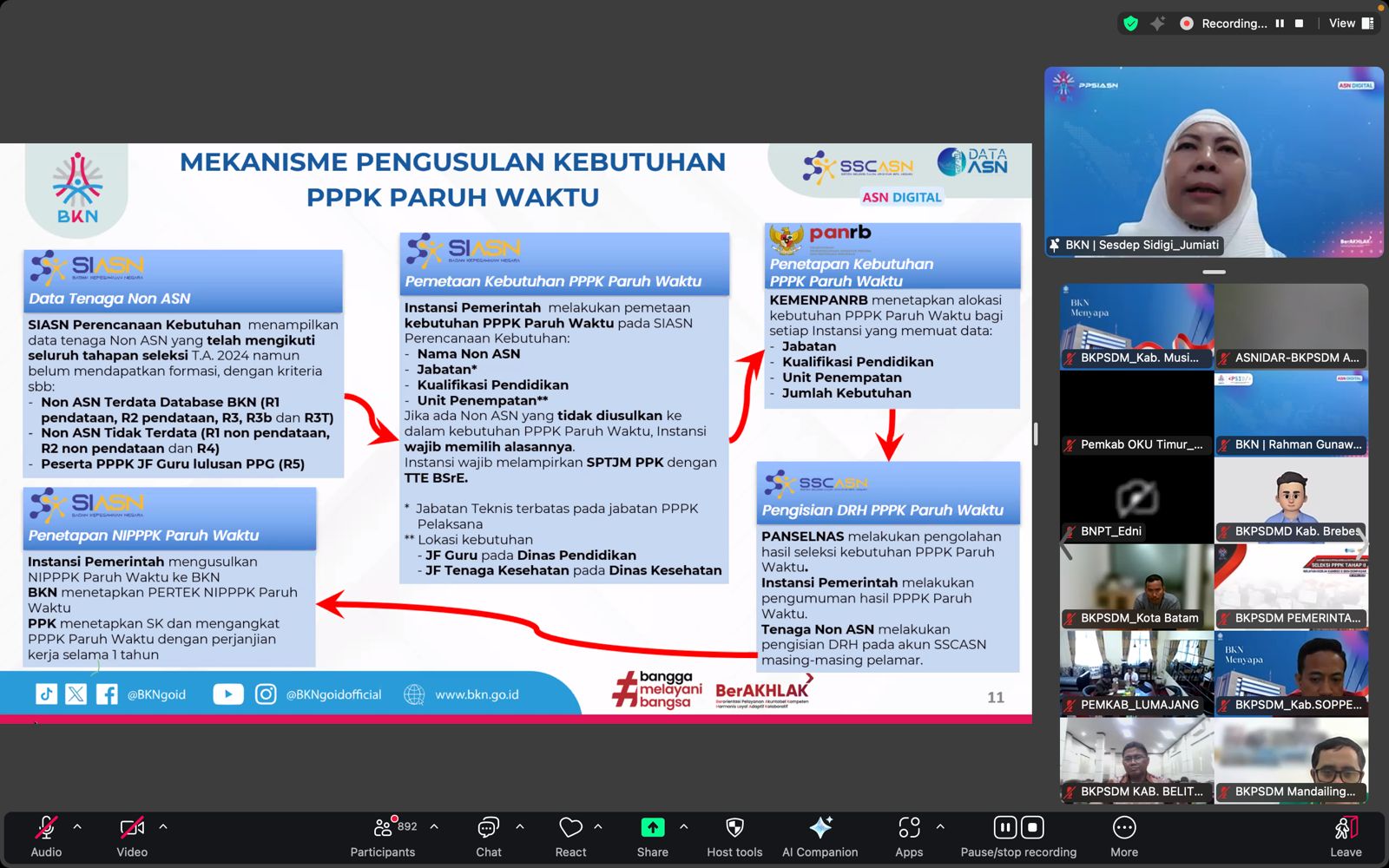Open share options caret next to Share

point(684,827)
